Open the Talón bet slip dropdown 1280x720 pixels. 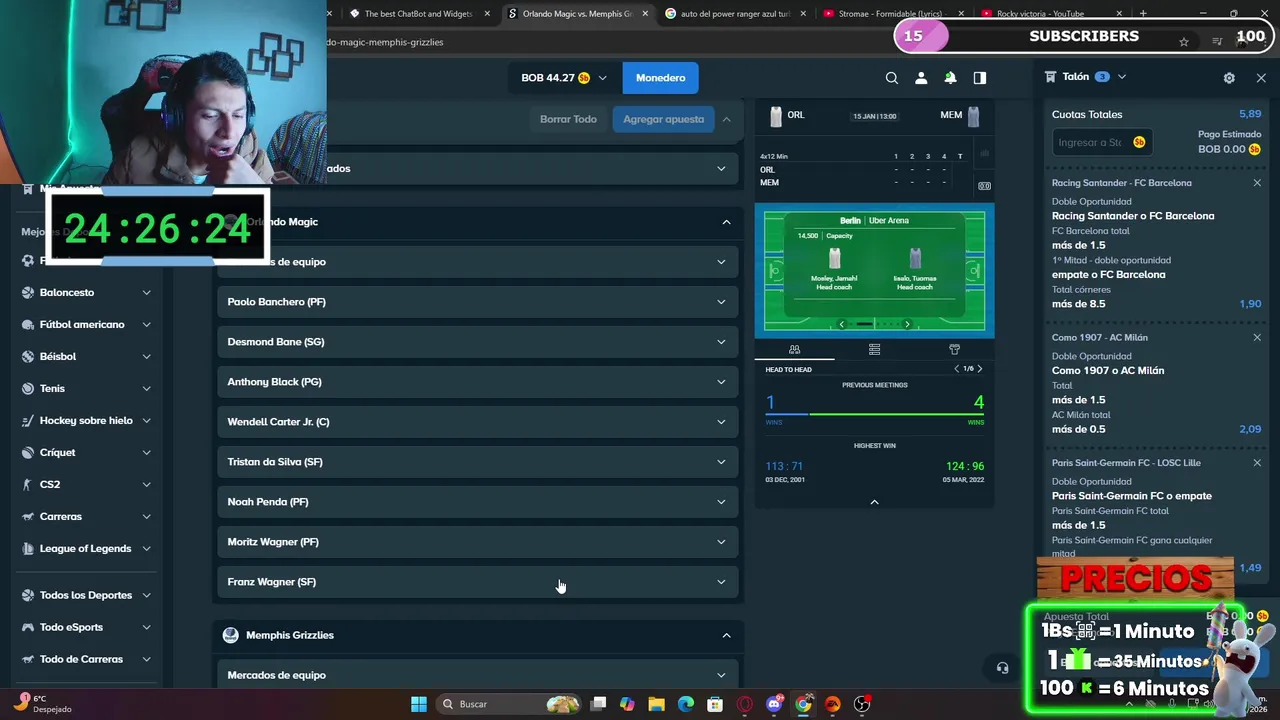click(1086, 77)
